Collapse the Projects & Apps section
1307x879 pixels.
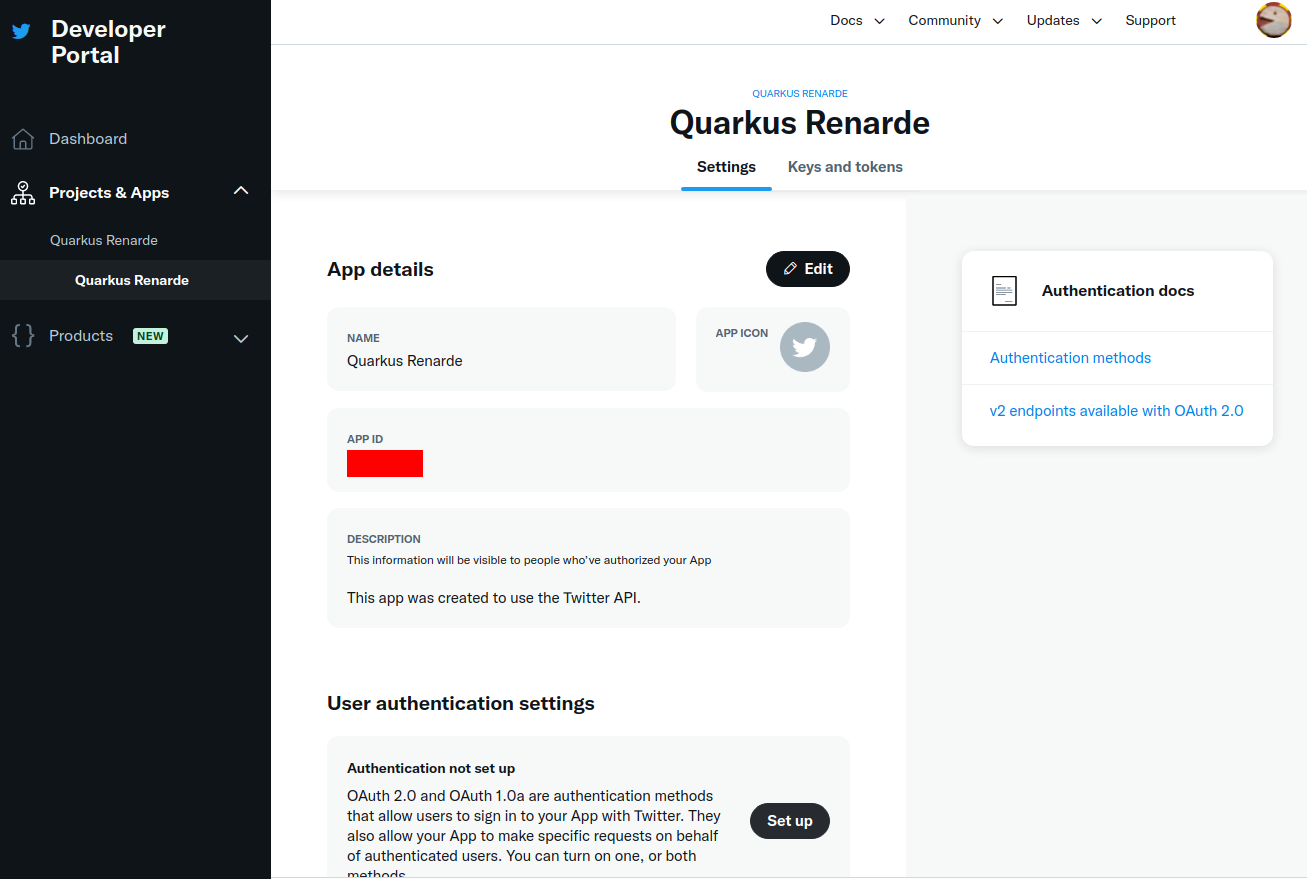(x=241, y=191)
